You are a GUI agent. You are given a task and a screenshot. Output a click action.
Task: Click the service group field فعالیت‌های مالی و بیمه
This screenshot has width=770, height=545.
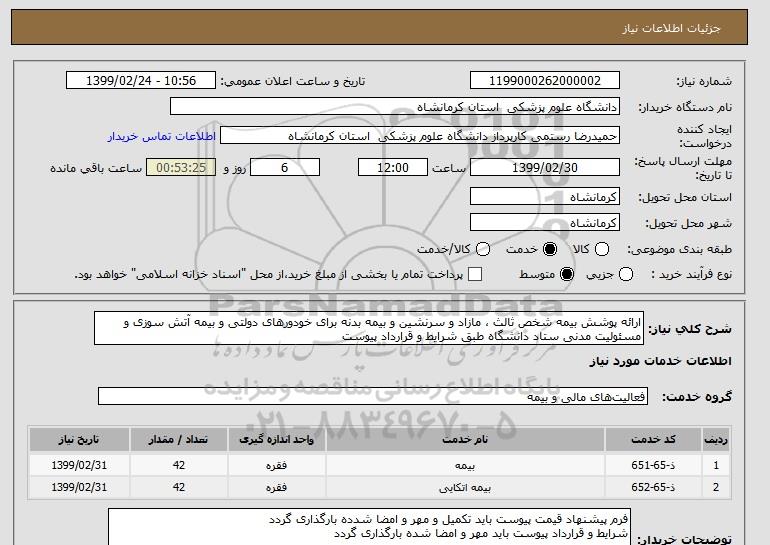373,396
